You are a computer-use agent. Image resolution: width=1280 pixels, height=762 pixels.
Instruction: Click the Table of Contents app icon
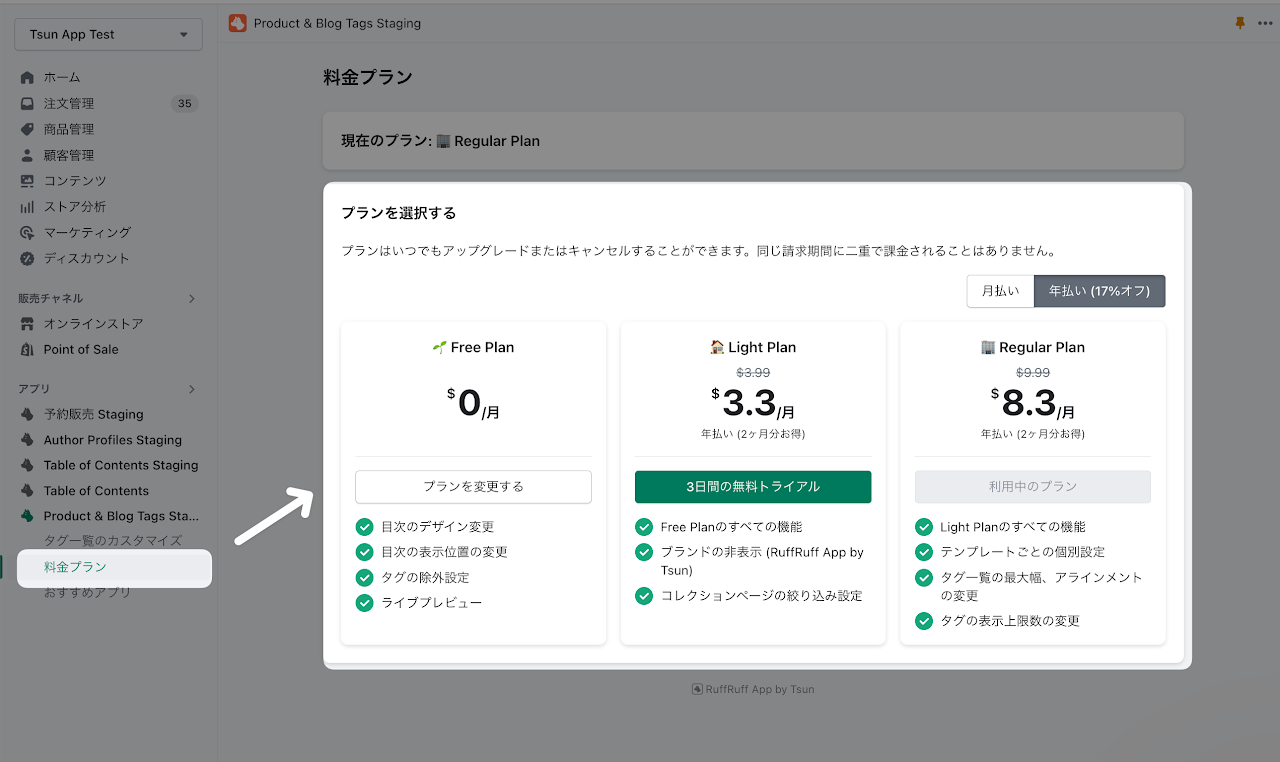(27, 491)
